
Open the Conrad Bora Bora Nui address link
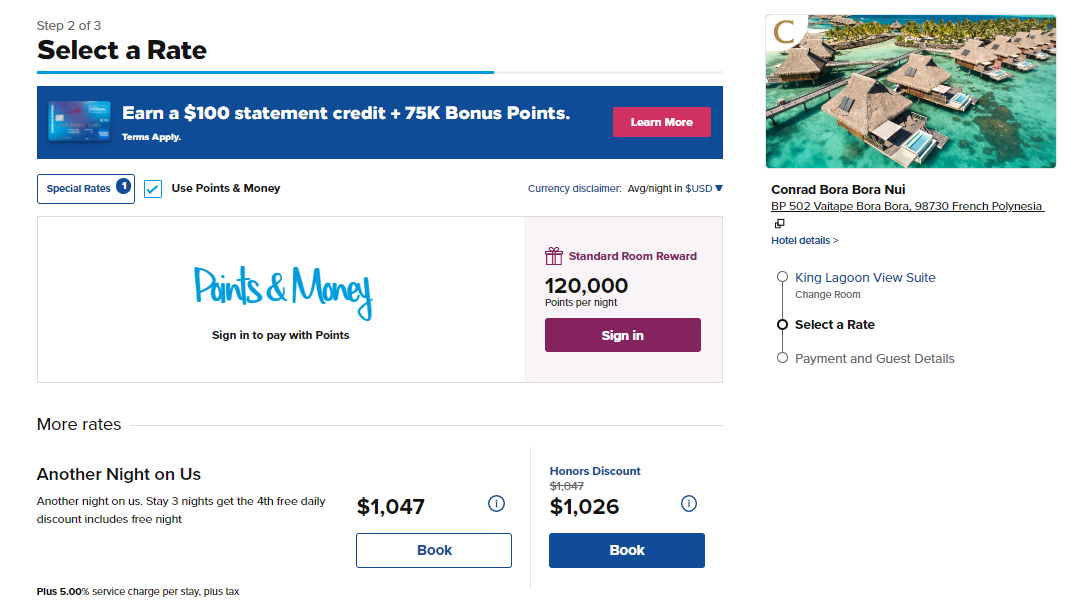[x=908, y=206]
